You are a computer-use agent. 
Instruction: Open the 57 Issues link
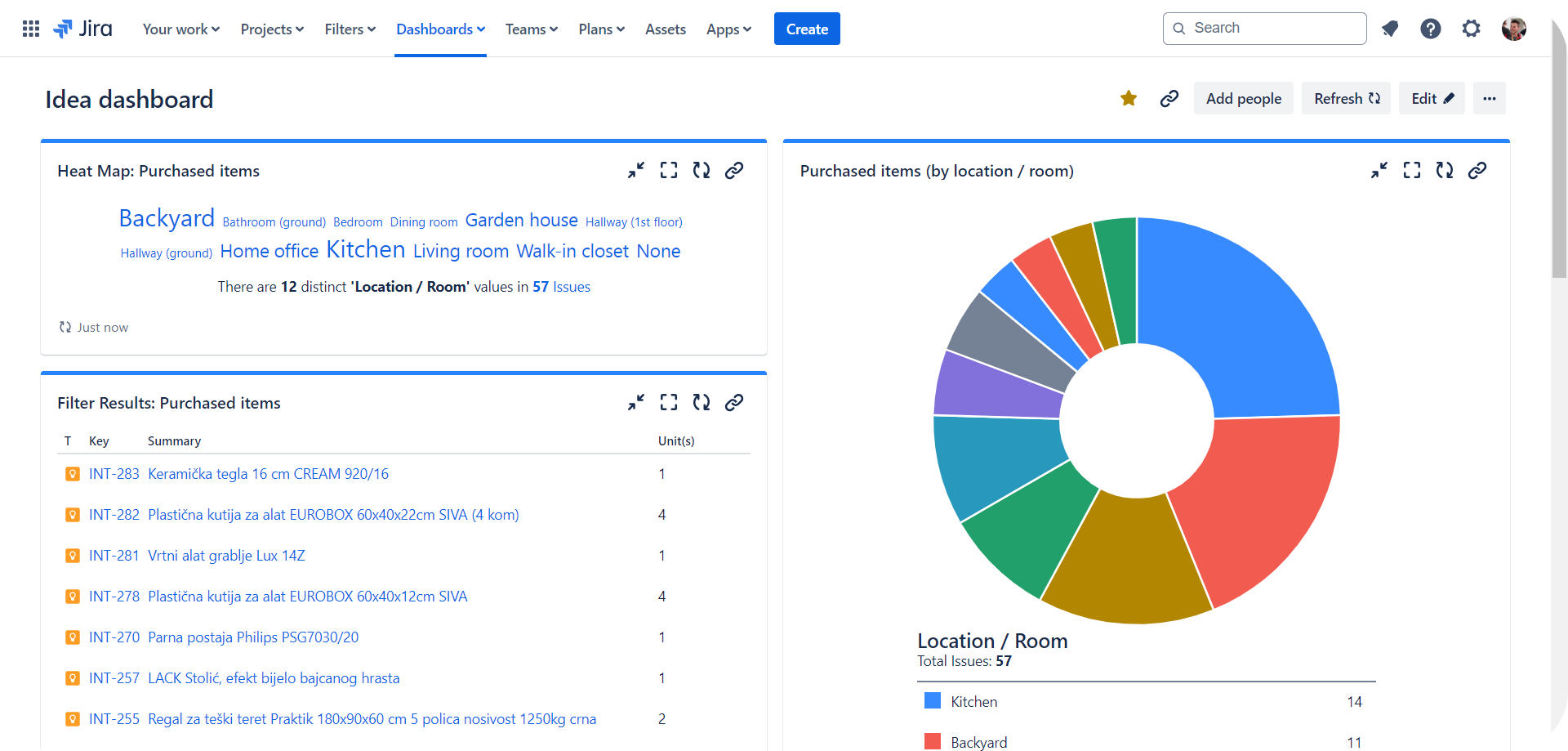pos(561,287)
